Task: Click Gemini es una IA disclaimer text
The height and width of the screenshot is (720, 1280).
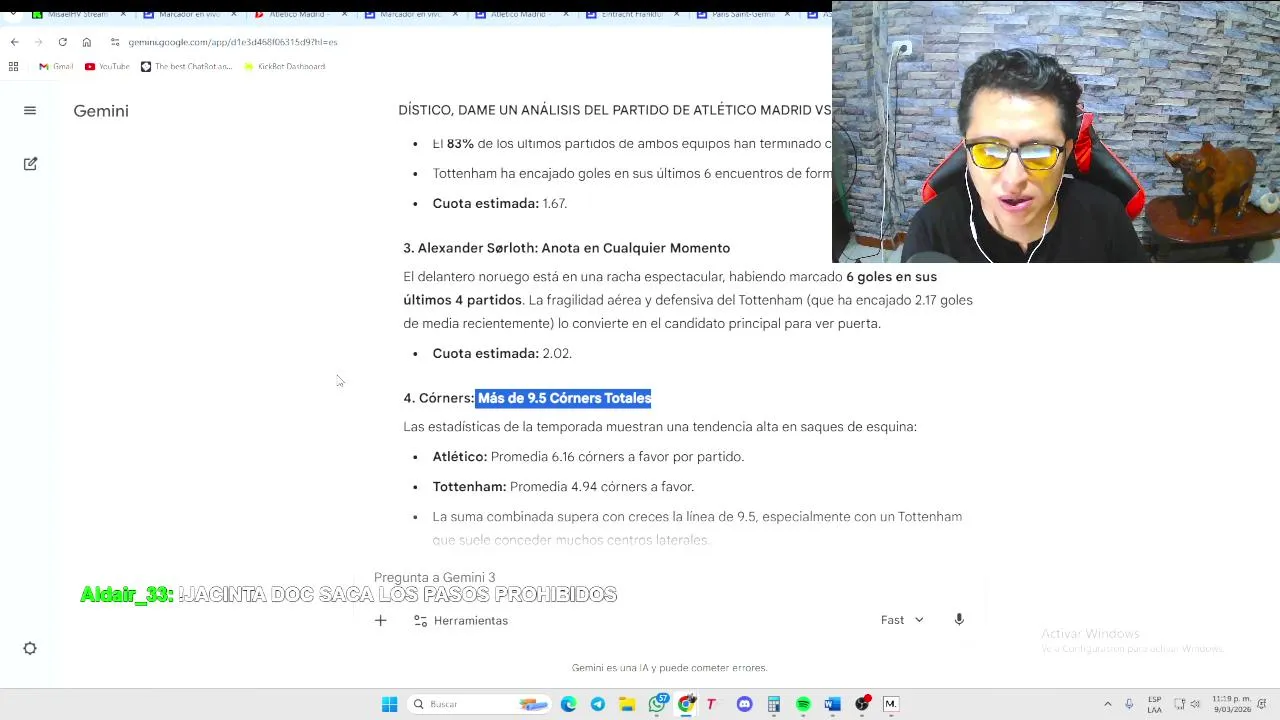Action: tap(669, 667)
